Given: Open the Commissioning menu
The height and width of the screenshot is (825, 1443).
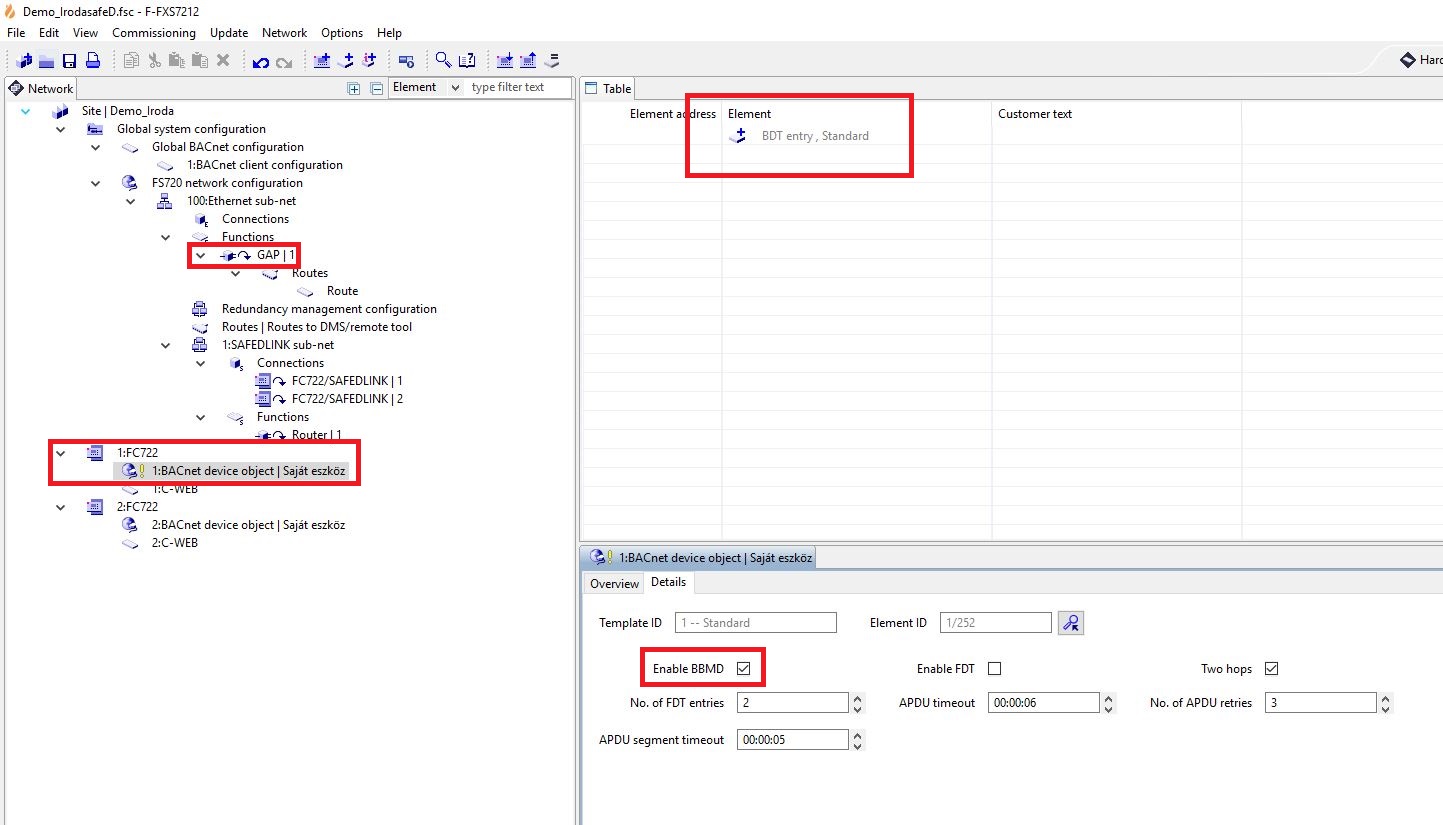Looking at the screenshot, I should pos(154,33).
